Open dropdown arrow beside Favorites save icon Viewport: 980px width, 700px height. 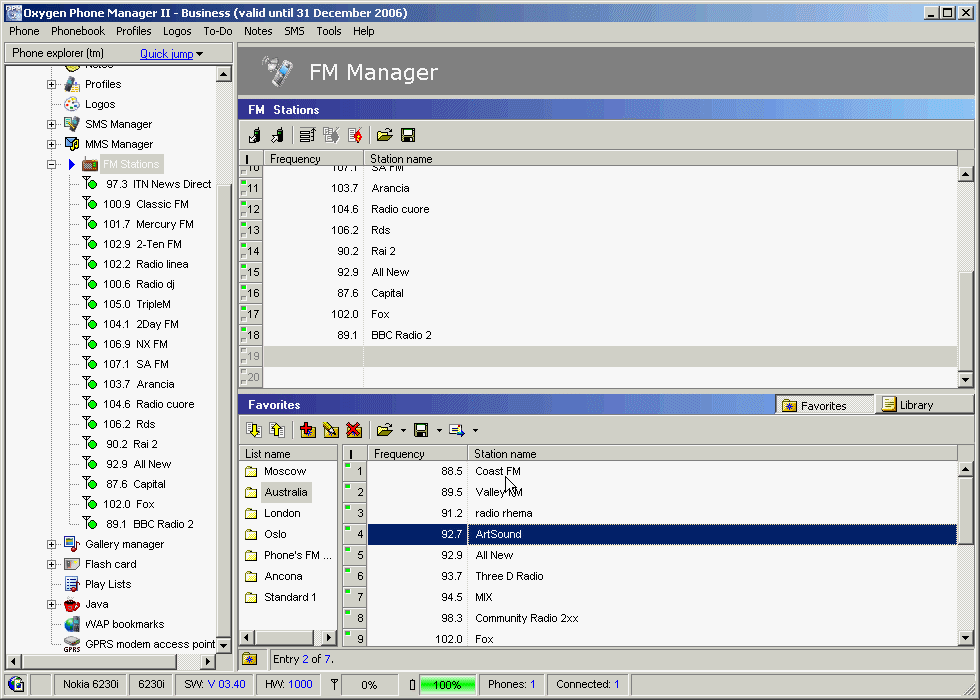tap(439, 431)
